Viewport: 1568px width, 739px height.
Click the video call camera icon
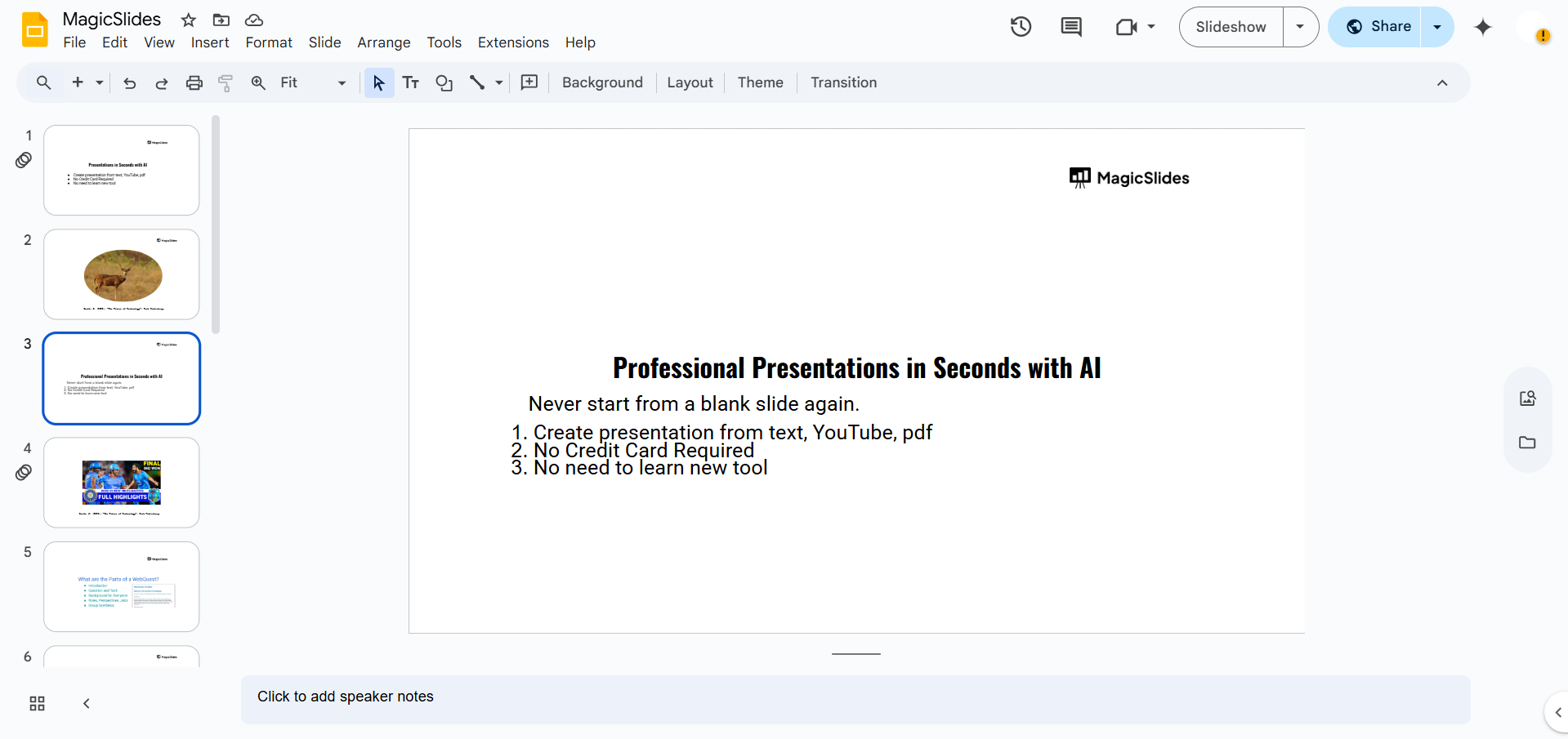tap(1127, 27)
